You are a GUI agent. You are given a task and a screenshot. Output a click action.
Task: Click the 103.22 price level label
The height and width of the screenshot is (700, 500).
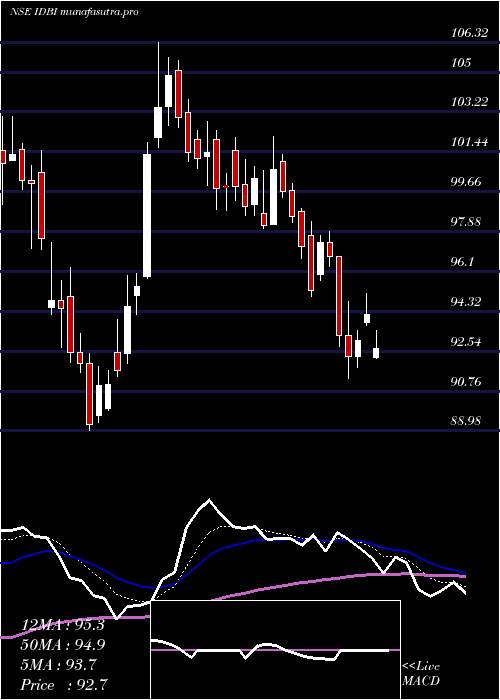click(x=469, y=102)
